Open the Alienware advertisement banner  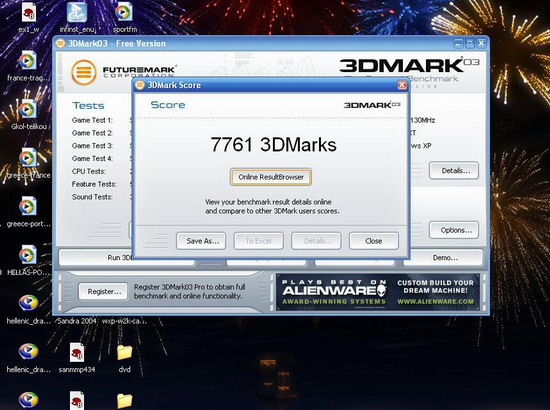coord(378,293)
